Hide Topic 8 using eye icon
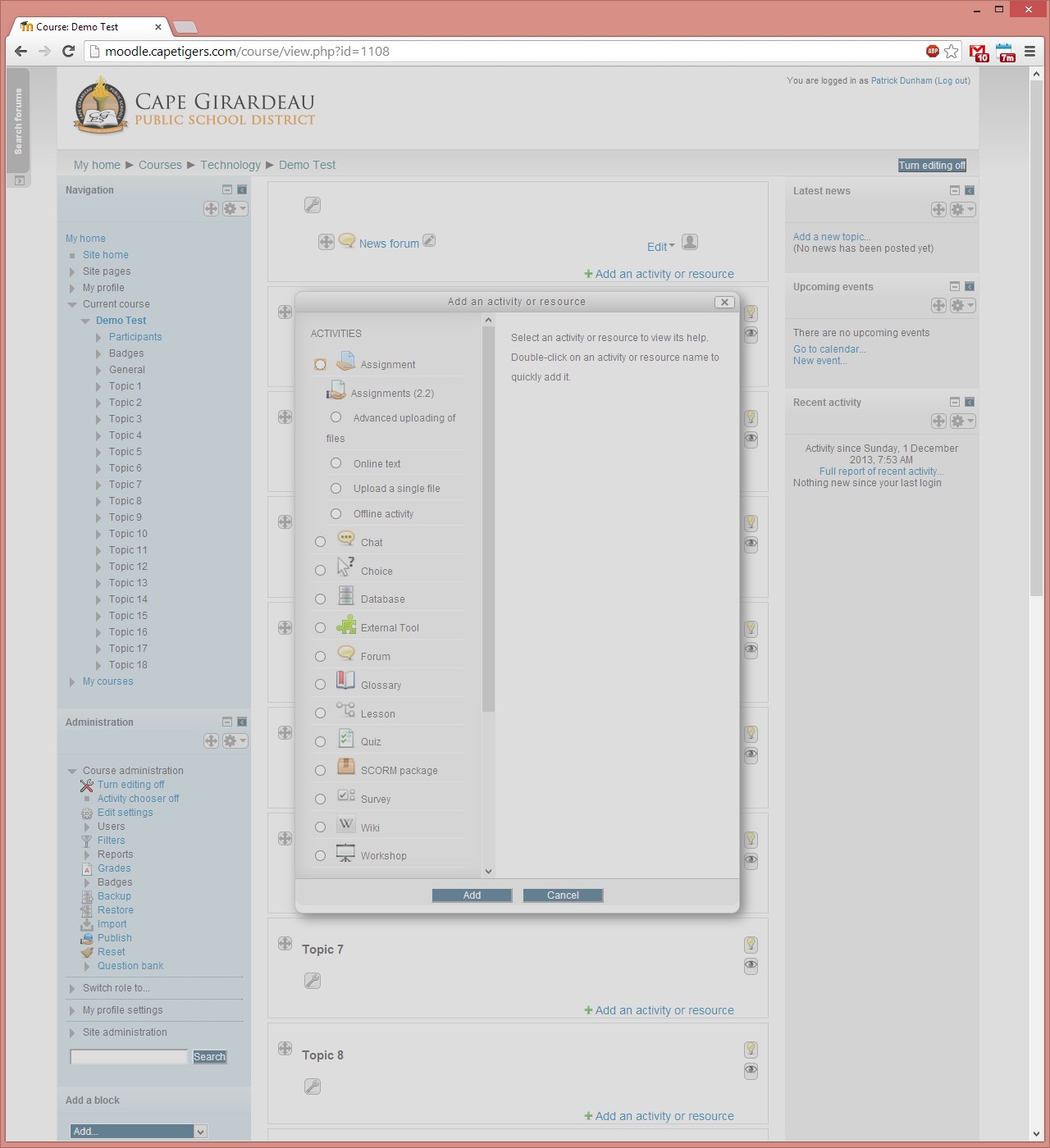Screen dimensions: 1050x1148 point(751,1071)
